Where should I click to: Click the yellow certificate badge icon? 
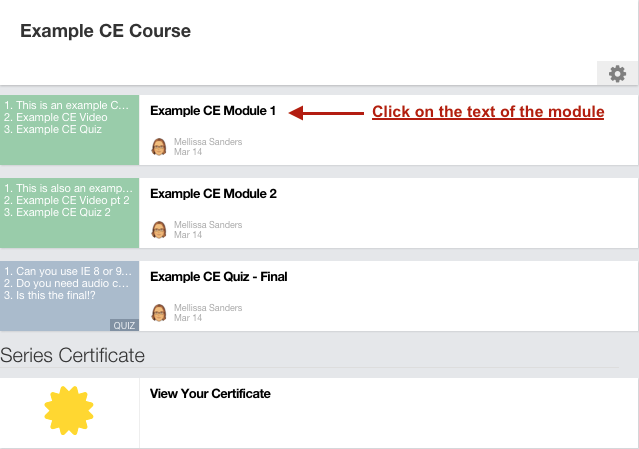[x=69, y=410]
